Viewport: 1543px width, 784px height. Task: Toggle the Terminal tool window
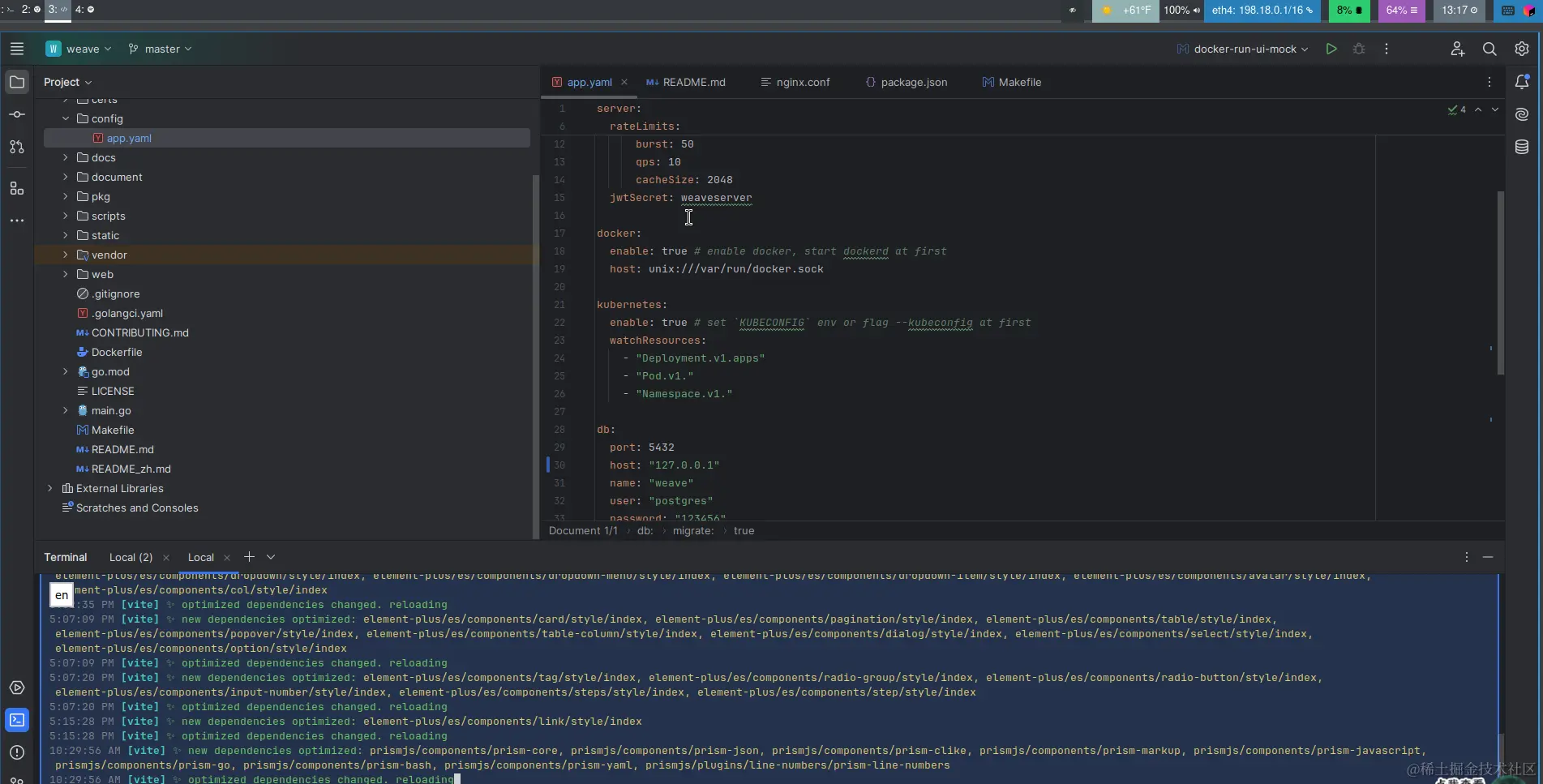pyautogui.click(x=17, y=720)
